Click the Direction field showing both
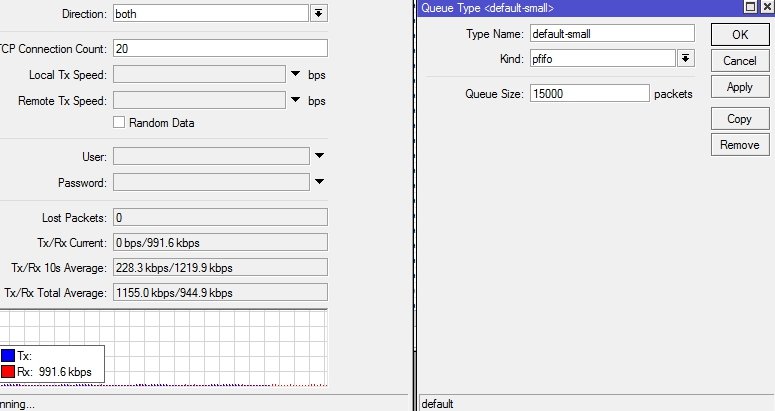The height and width of the screenshot is (411, 775). coord(211,13)
